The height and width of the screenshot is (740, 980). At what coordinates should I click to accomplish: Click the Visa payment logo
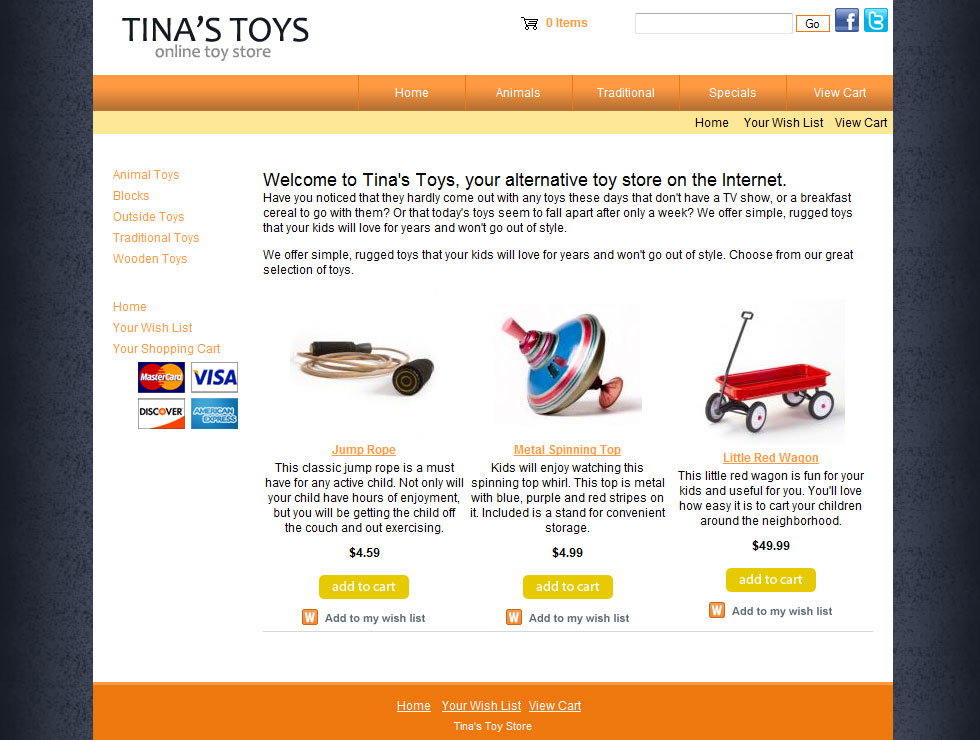point(214,378)
